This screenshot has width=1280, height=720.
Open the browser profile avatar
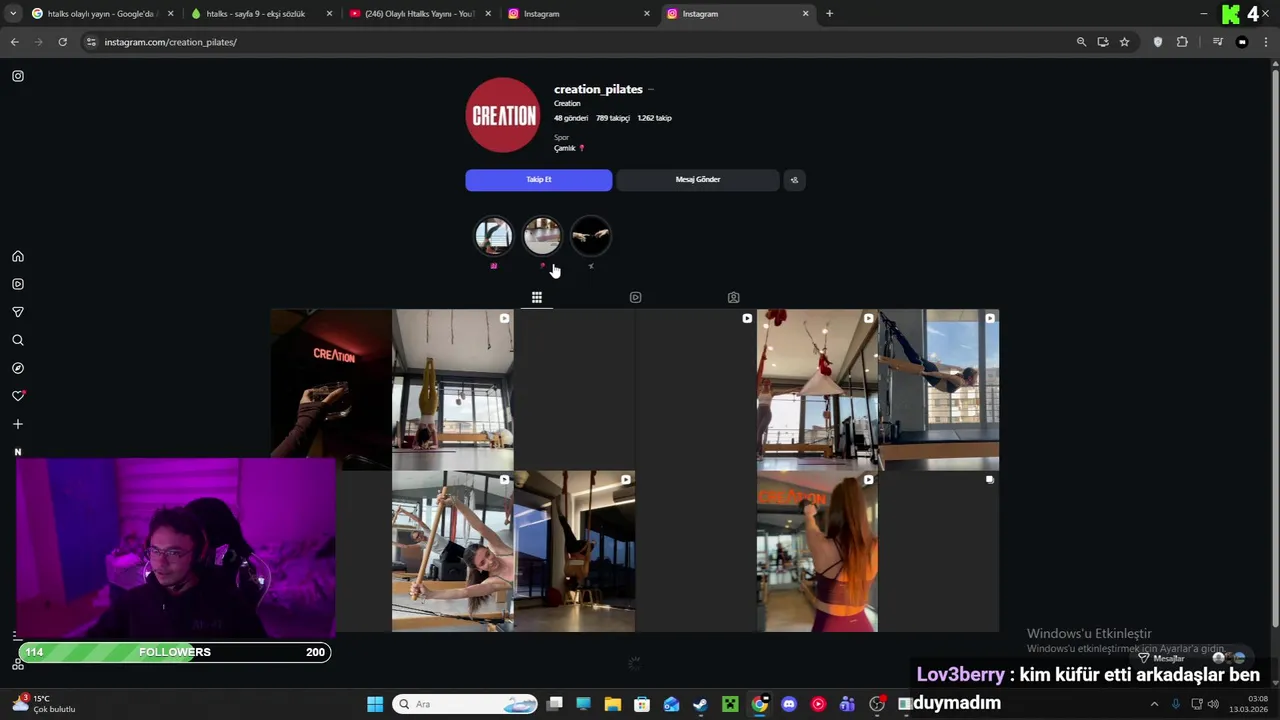1242,42
